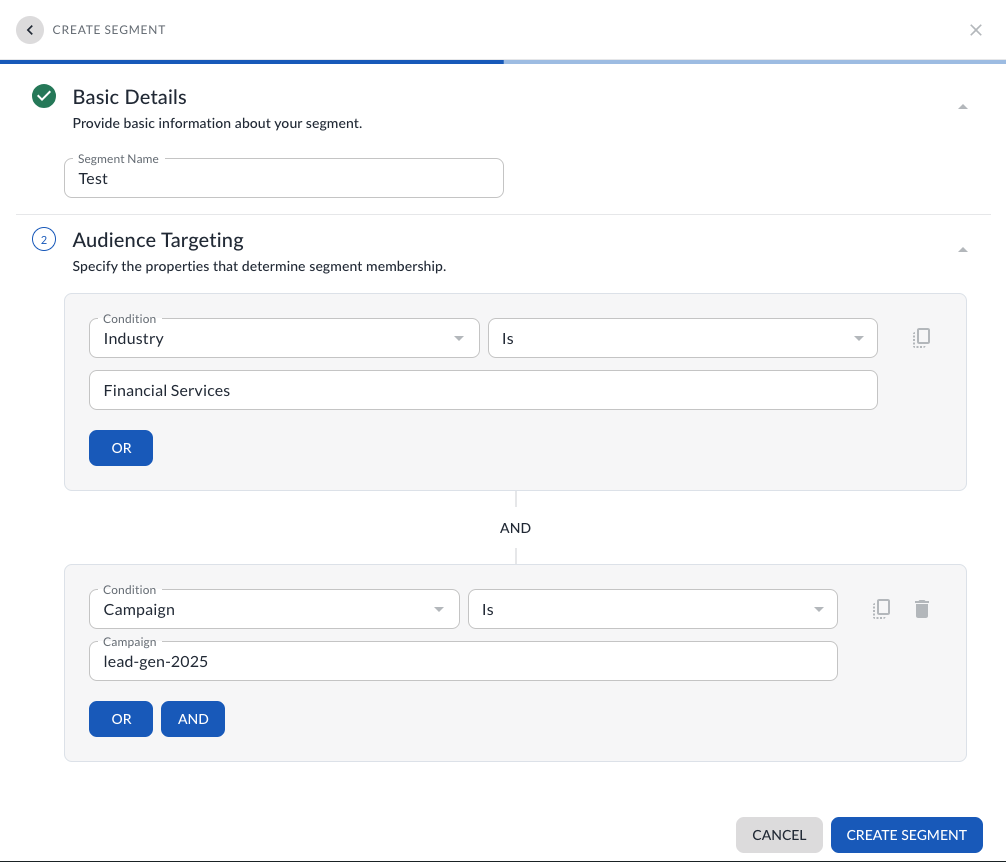The image size is (1006, 862).
Task: Collapse the Audience Targeting section
Action: (x=962, y=249)
